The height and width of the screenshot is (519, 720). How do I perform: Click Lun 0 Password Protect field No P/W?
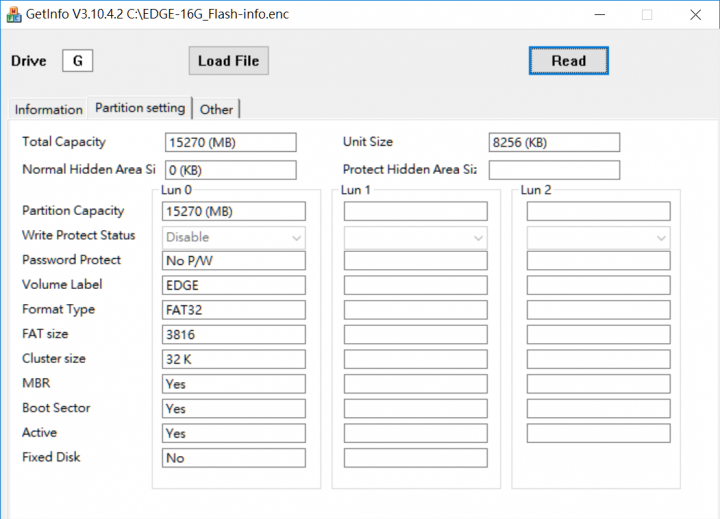pyautogui.click(x=234, y=261)
